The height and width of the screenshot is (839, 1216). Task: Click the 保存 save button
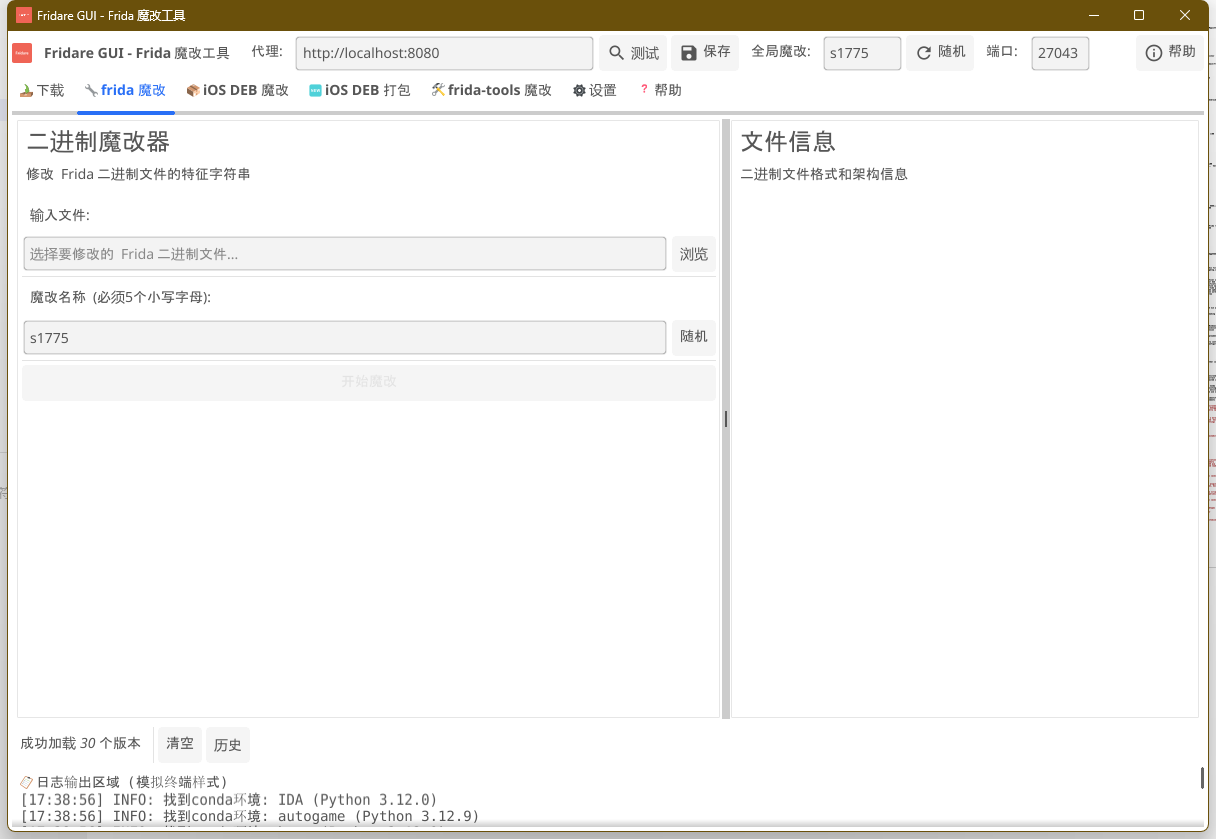[705, 53]
